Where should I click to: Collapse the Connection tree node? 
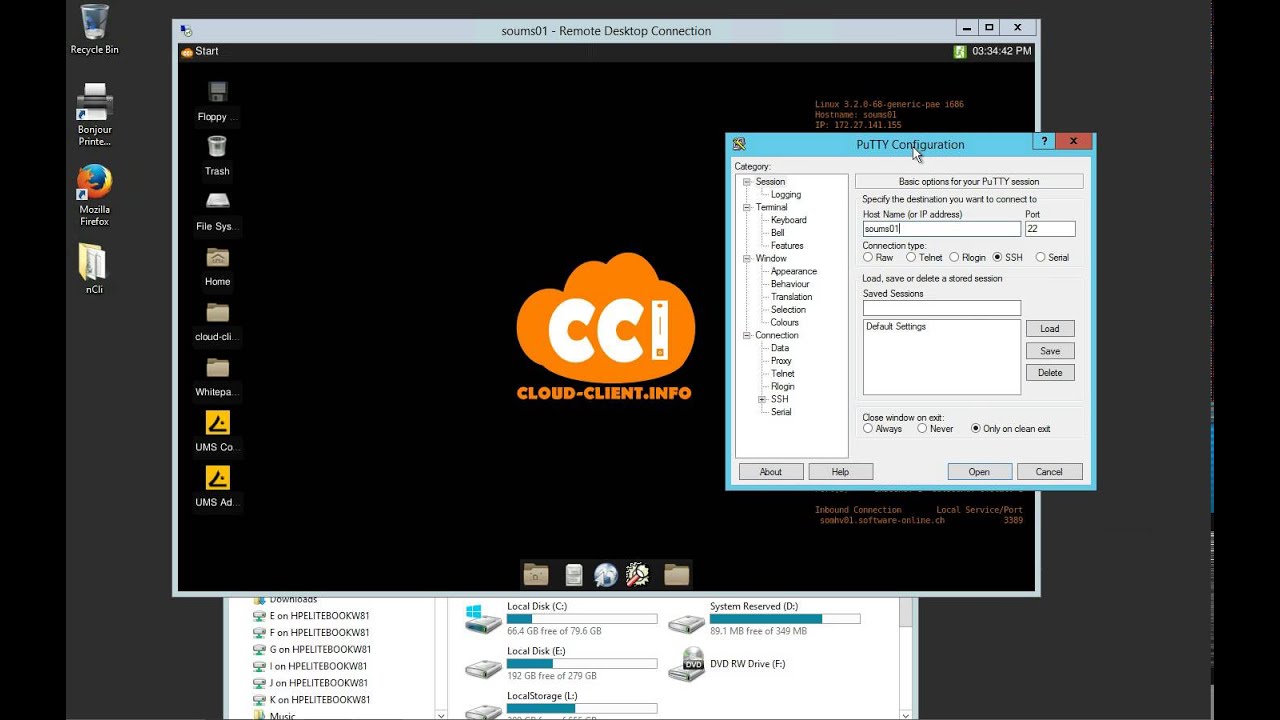click(x=746, y=335)
